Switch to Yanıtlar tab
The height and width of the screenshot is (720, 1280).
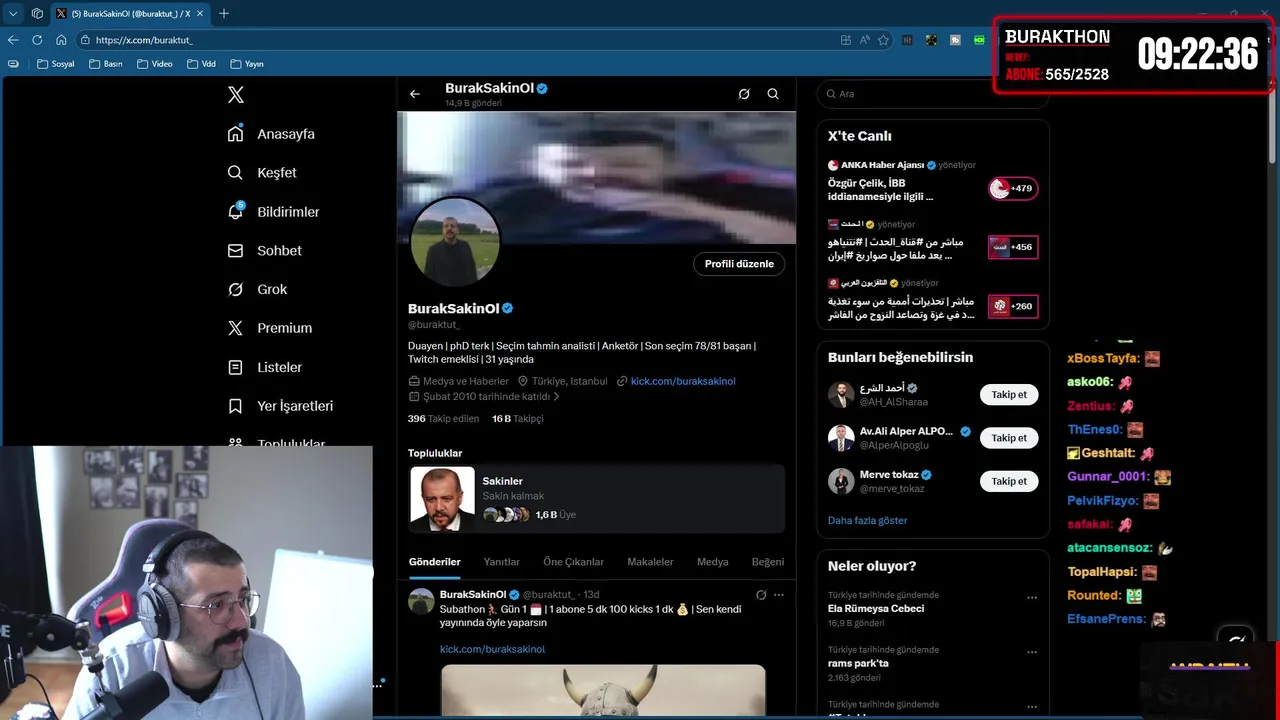pos(502,562)
